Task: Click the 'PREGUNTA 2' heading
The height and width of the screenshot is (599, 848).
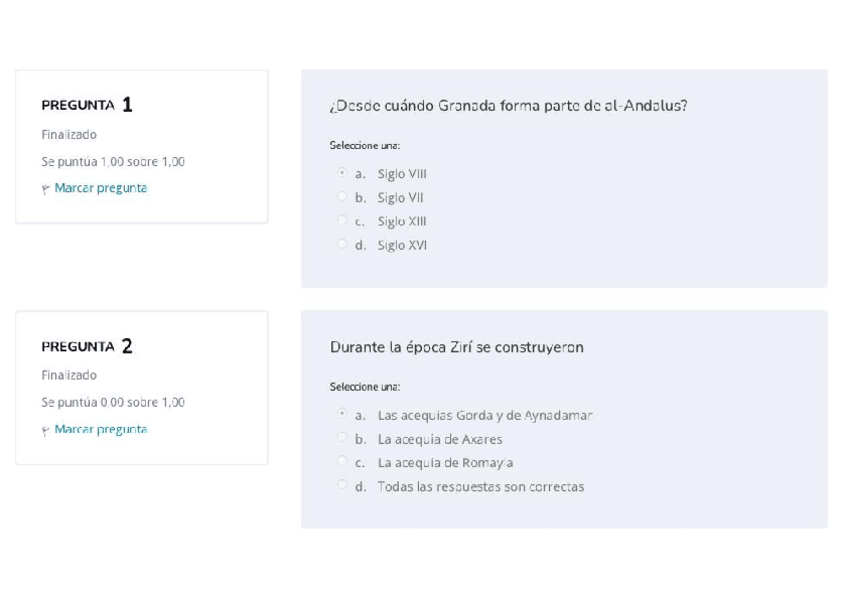Action: [x=87, y=347]
